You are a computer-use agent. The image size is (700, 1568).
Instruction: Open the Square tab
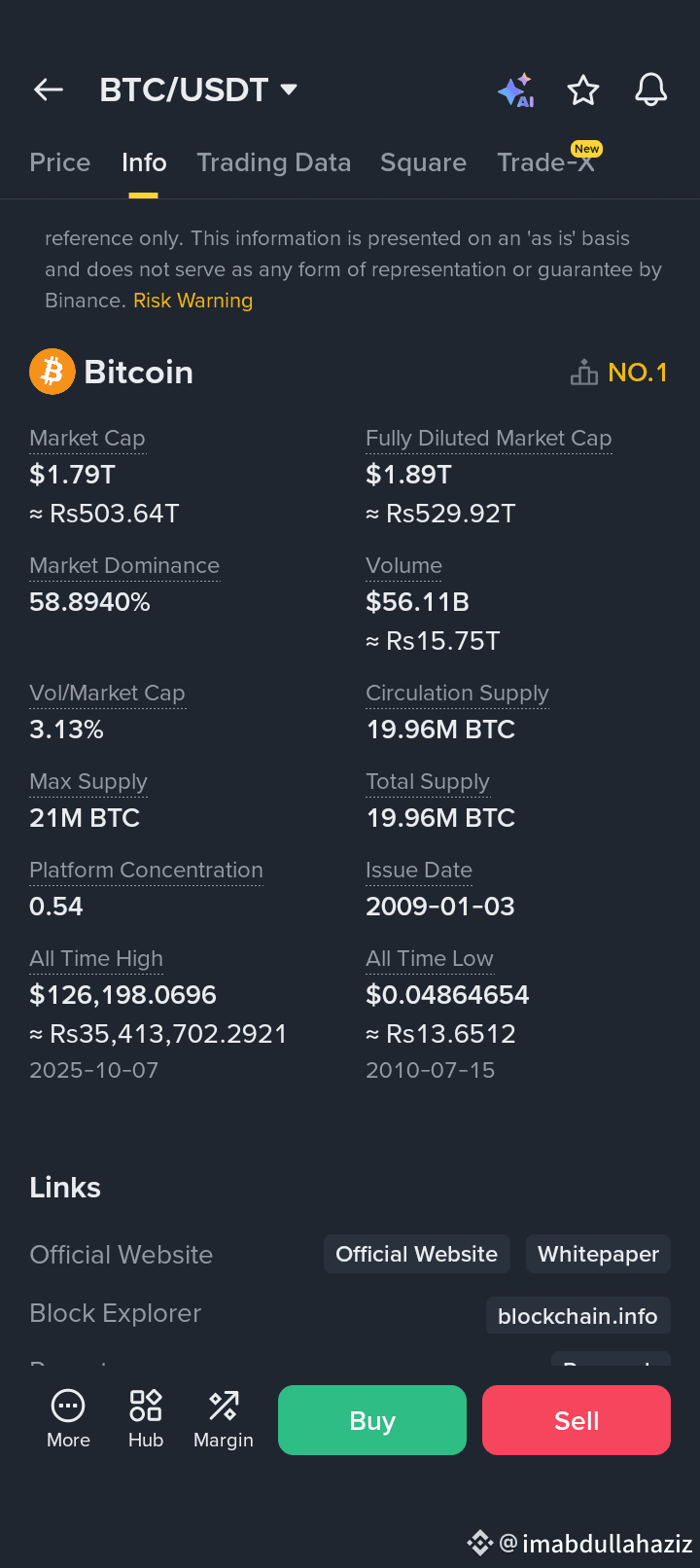pyautogui.click(x=424, y=162)
